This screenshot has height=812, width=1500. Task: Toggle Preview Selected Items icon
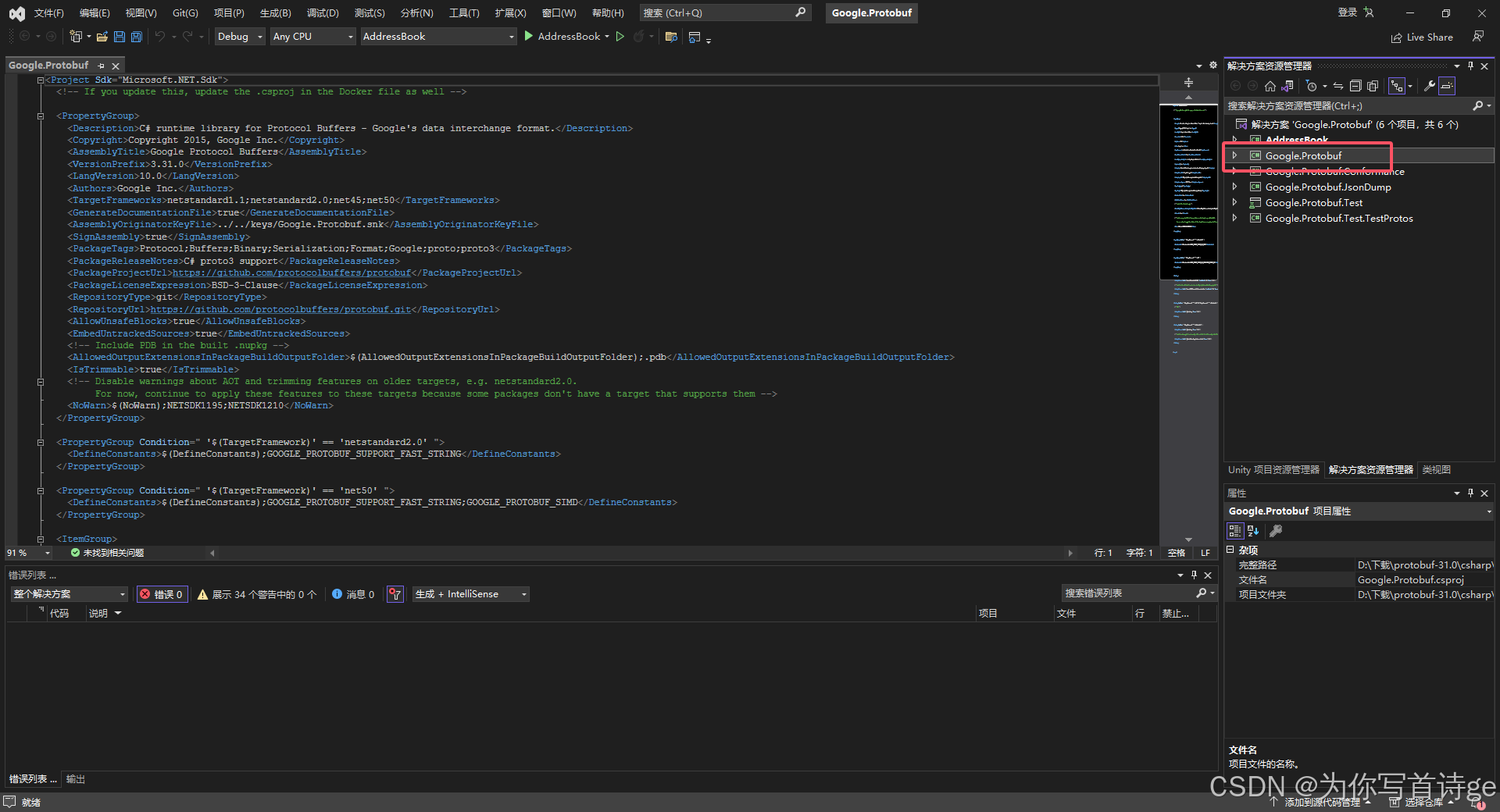(x=1447, y=86)
